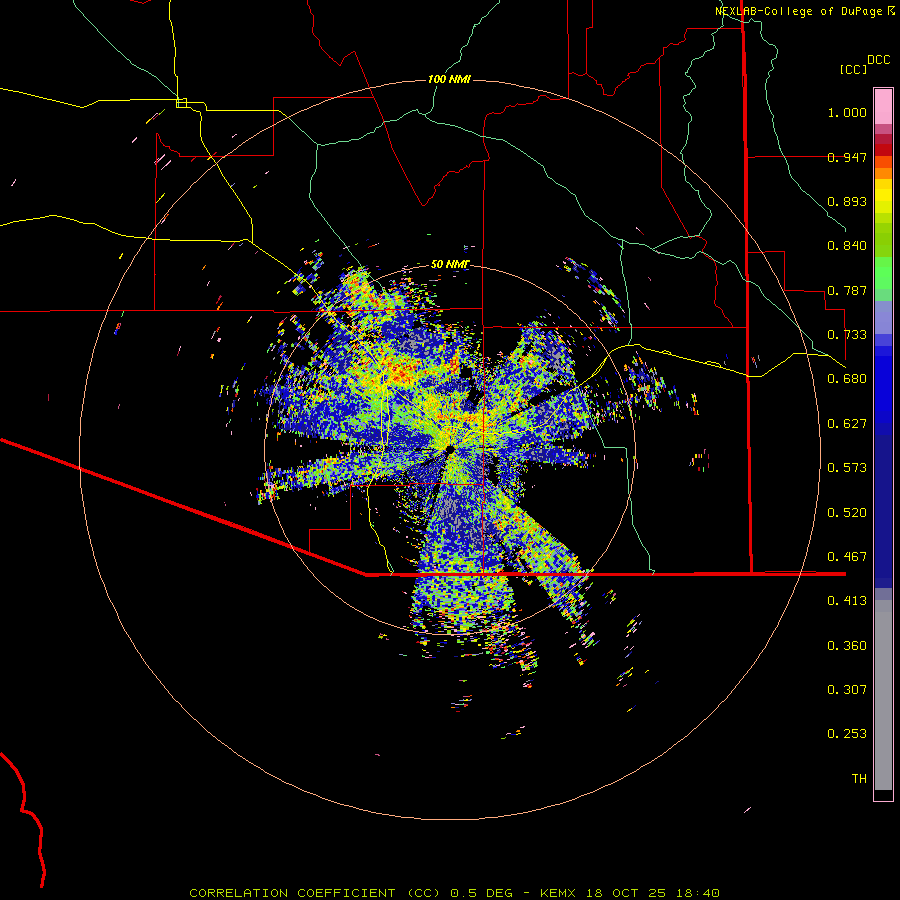900x900 pixels.
Task: Pick the gray color bar segment near 0.307
Action: click(883, 695)
